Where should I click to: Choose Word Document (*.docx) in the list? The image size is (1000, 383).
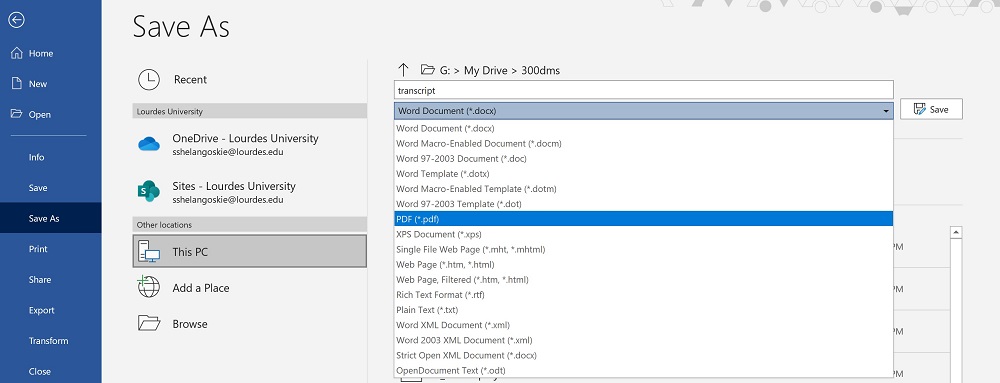click(x=643, y=128)
